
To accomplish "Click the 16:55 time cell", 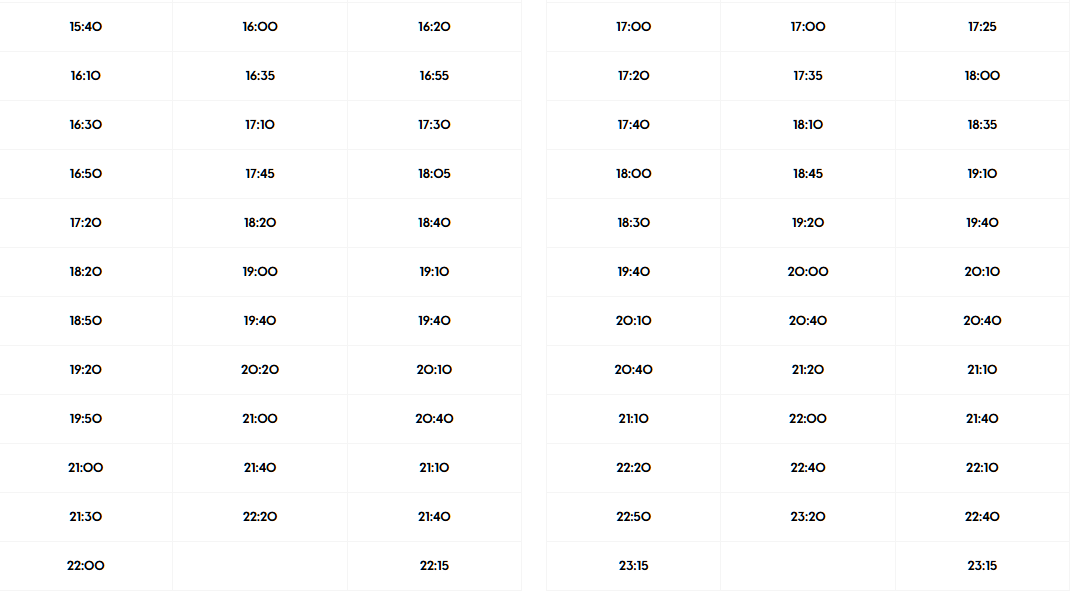I will (x=434, y=76).
